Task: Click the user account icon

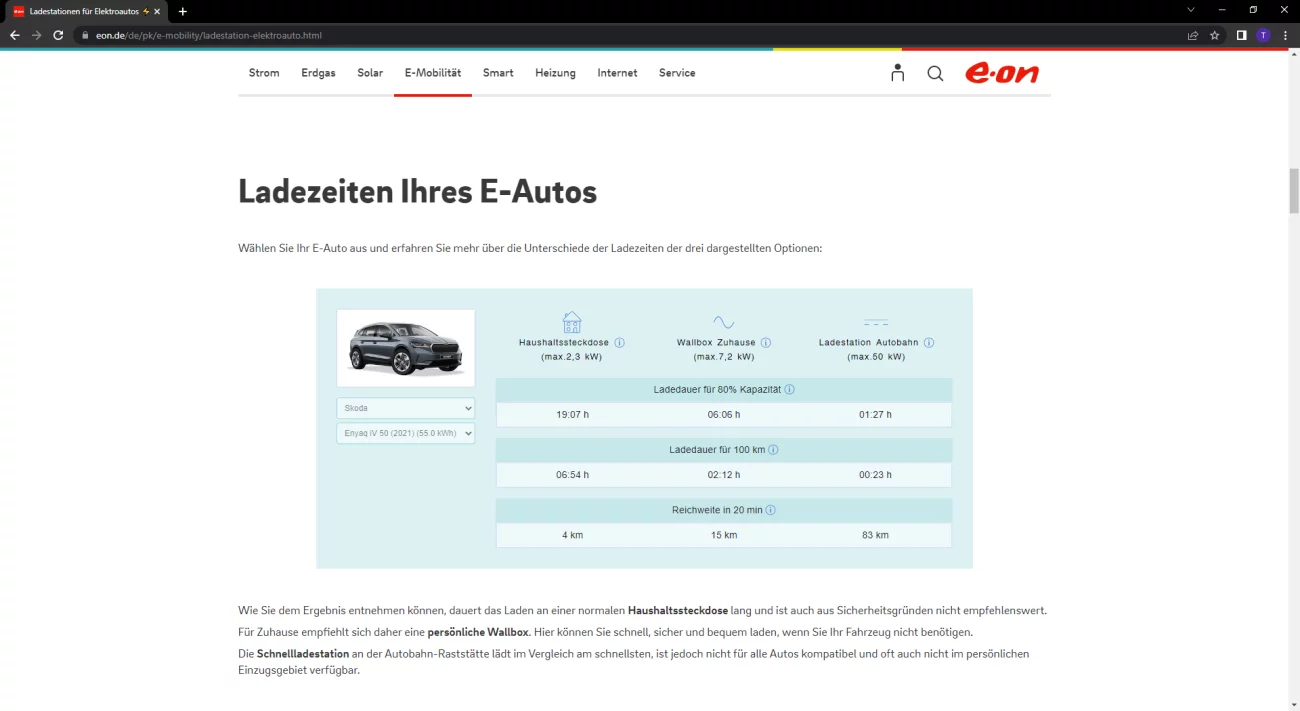Action: pos(897,73)
